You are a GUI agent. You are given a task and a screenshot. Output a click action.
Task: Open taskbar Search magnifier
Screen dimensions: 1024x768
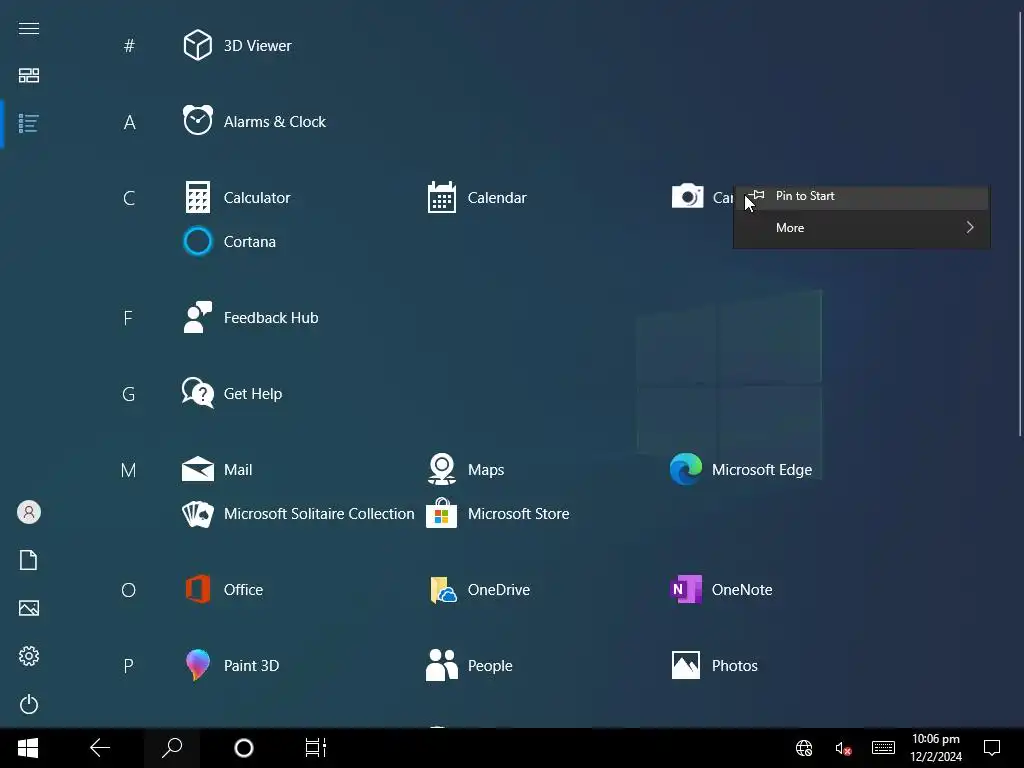click(x=172, y=748)
